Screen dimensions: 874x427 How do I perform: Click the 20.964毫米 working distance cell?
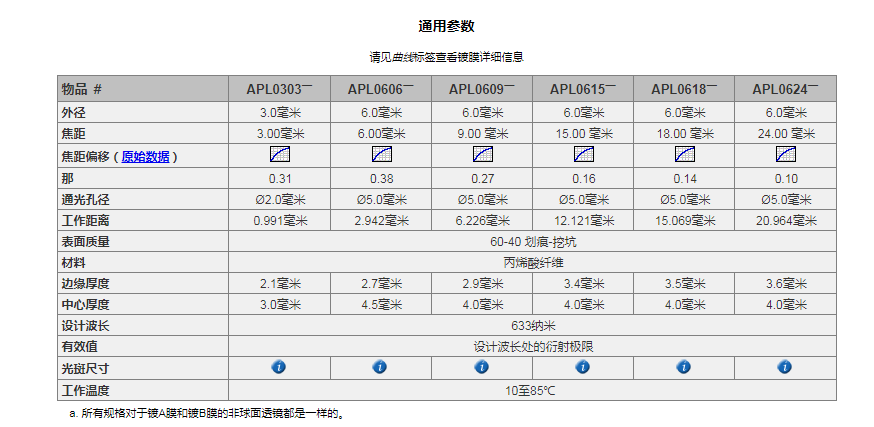(785, 220)
